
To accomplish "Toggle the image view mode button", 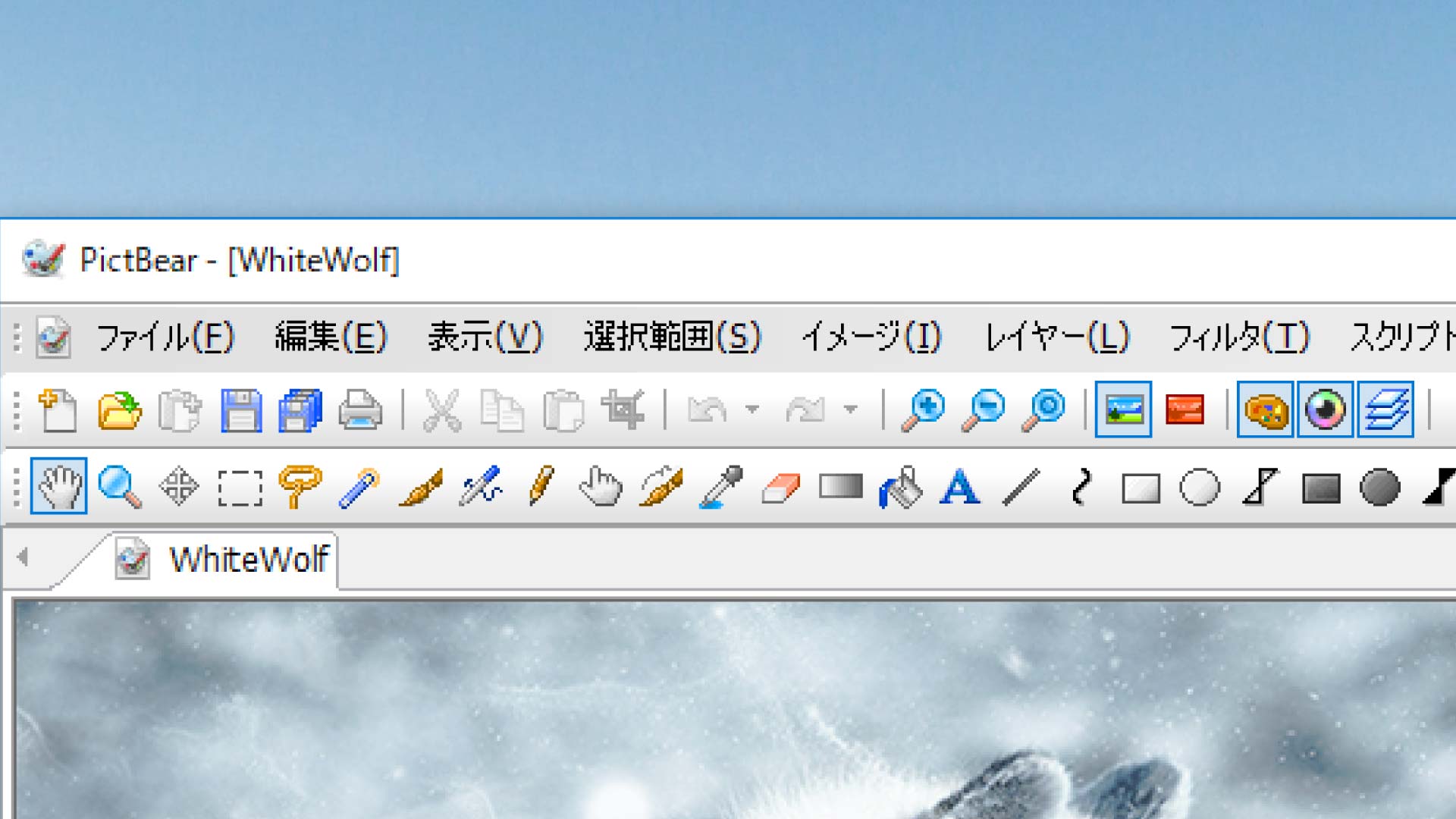I will tap(1123, 410).
